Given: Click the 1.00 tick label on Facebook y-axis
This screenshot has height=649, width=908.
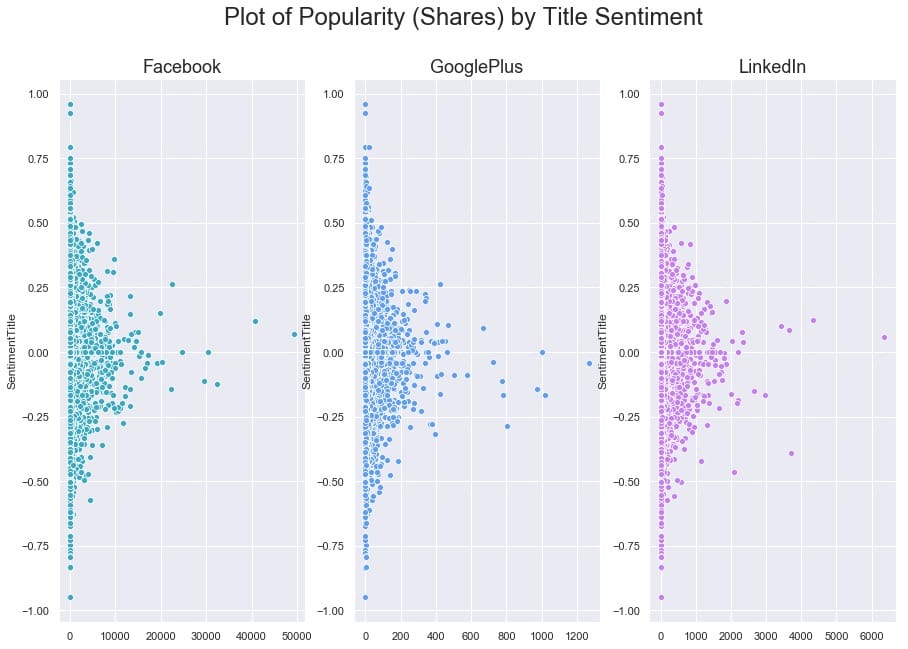Looking at the screenshot, I should tap(37, 94).
